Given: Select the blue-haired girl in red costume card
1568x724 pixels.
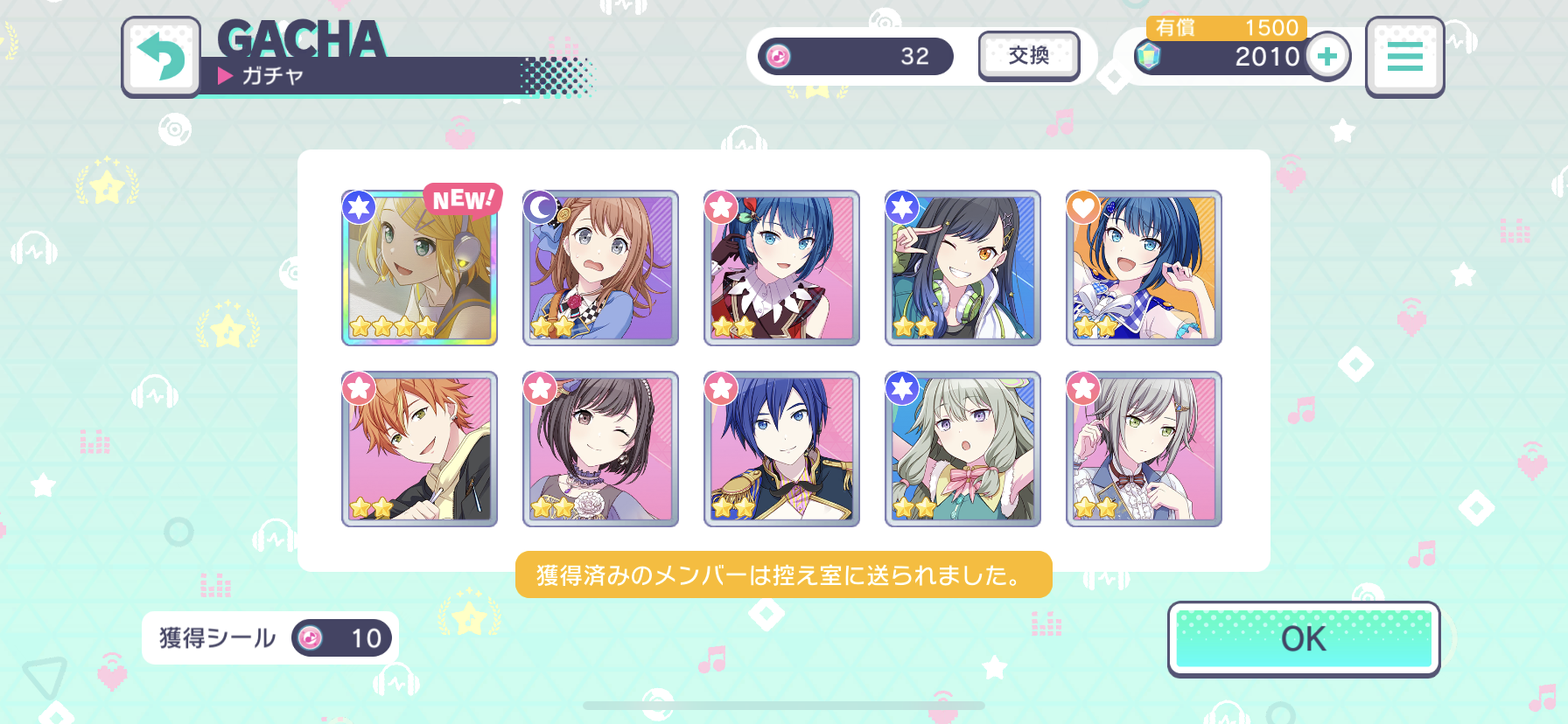Looking at the screenshot, I should (x=781, y=268).
